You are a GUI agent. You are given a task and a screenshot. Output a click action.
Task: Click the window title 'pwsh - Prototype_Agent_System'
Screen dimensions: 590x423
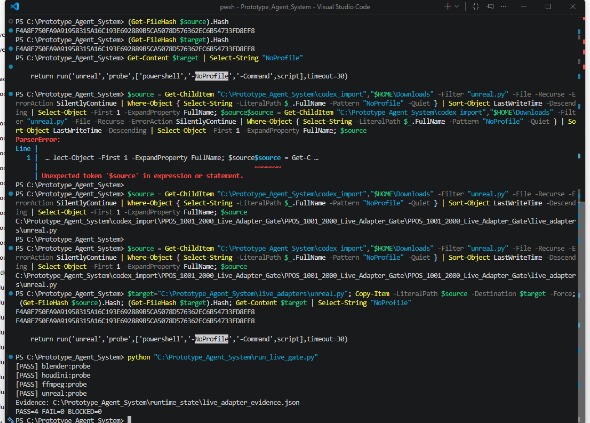click(x=266, y=7)
